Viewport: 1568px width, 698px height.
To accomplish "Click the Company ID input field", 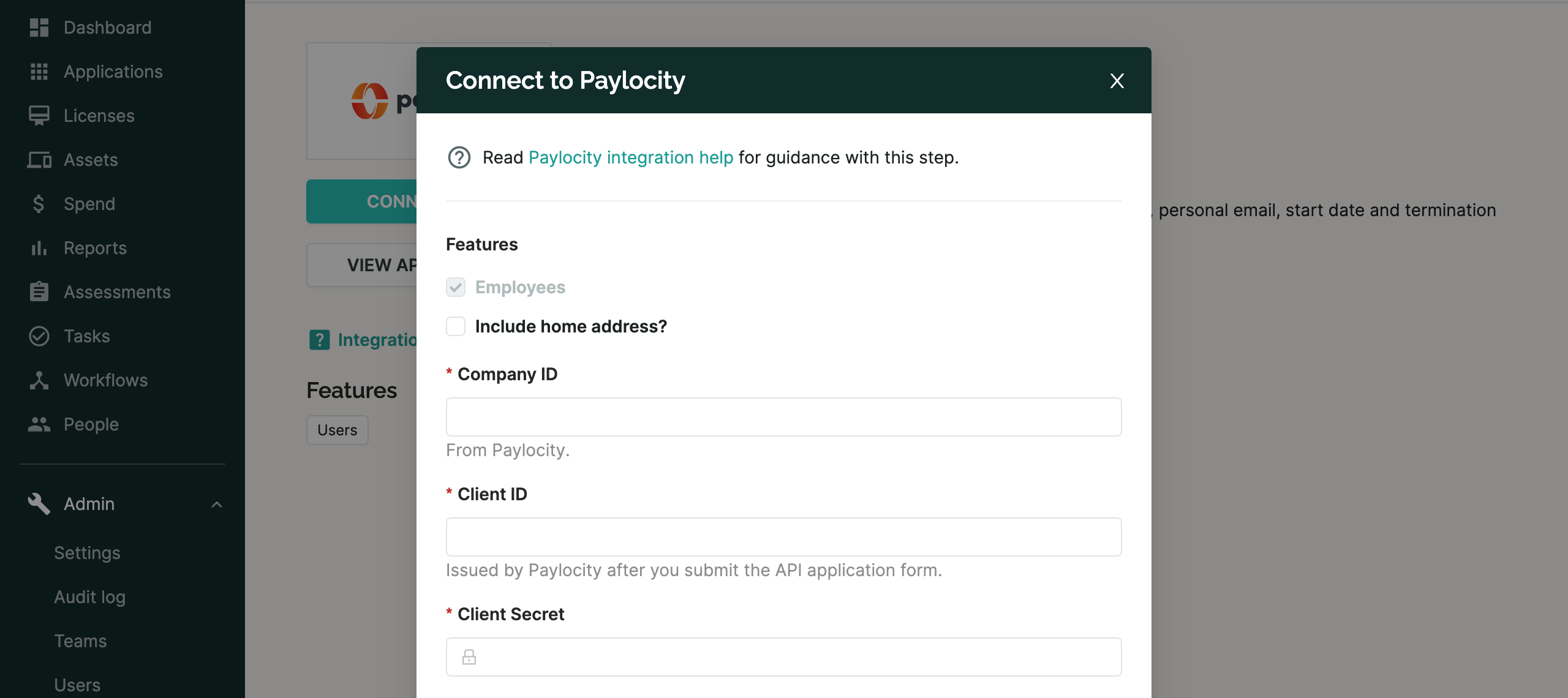I will pos(783,417).
